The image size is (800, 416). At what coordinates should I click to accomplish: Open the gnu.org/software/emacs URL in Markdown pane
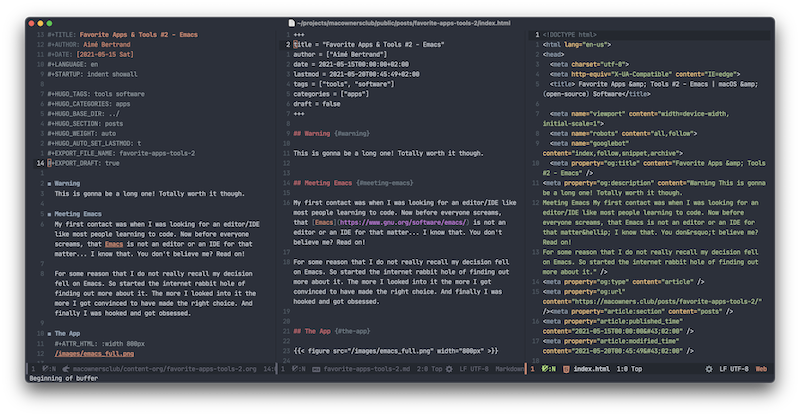pyautogui.click(x=402, y=223)
